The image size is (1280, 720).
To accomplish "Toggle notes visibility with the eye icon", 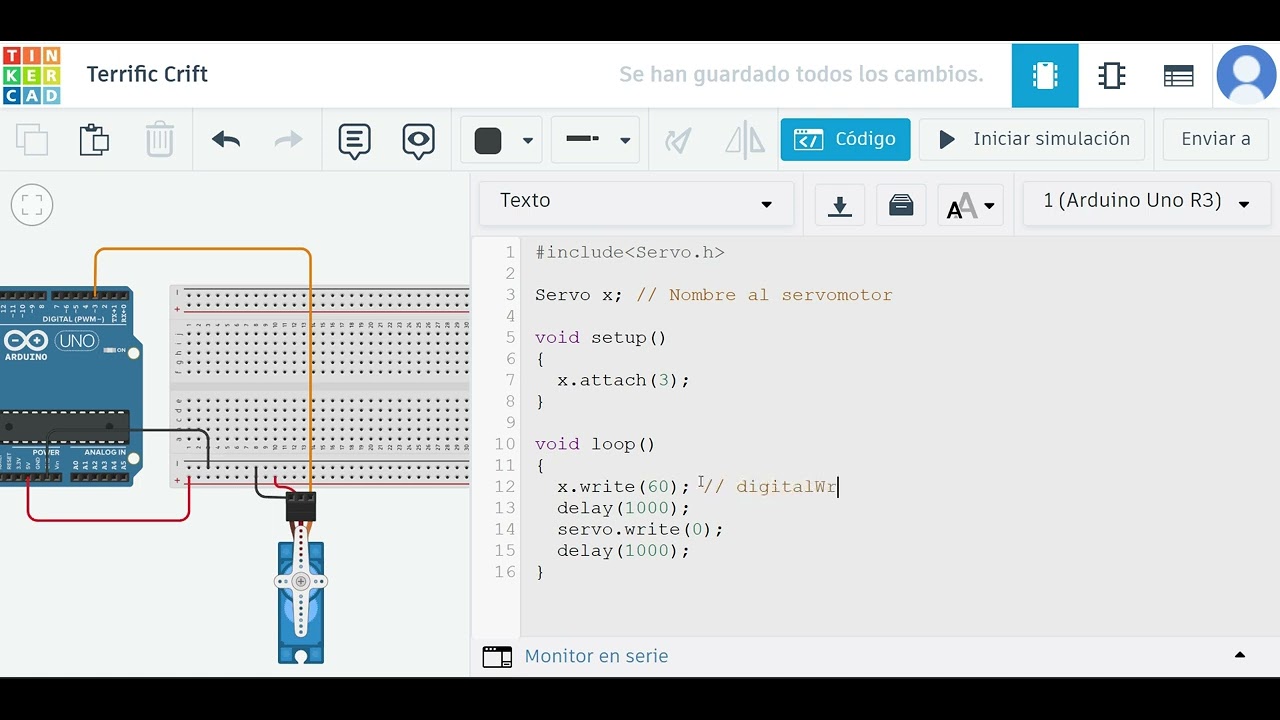I will pyautogui.click(x=418, y=141).
